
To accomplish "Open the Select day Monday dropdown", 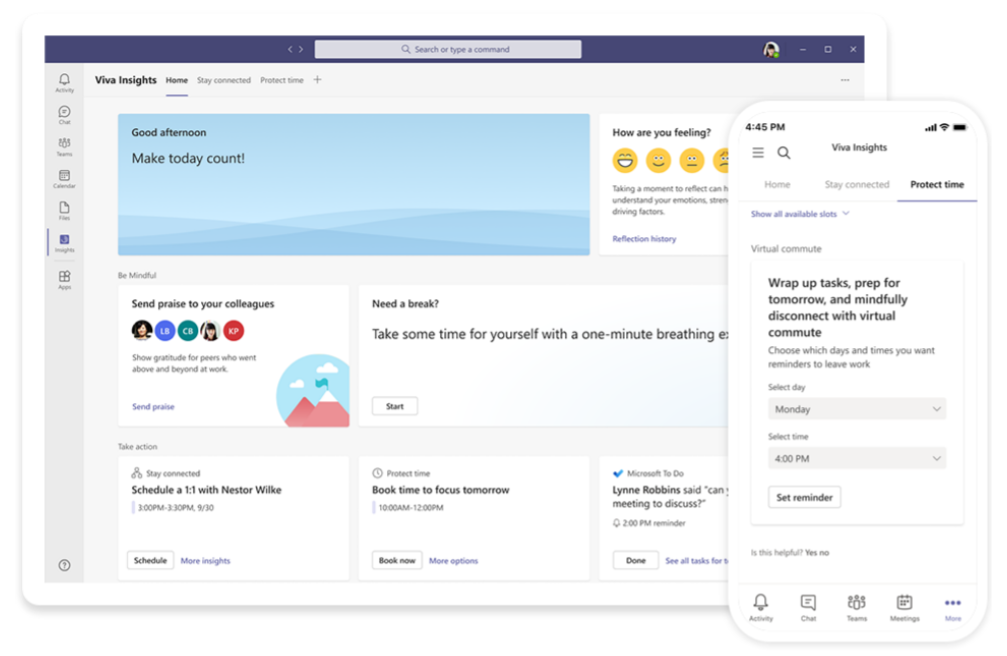I will point(857,409).
